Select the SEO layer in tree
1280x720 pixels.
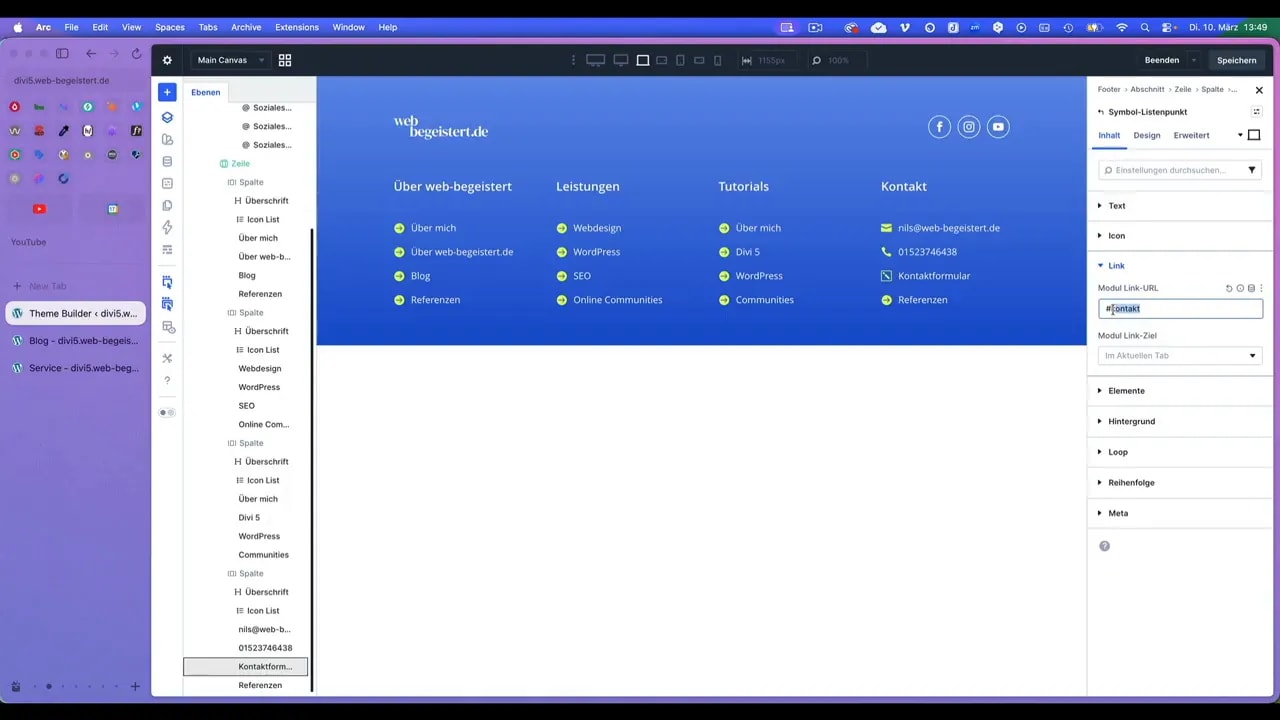coord(247,406)
